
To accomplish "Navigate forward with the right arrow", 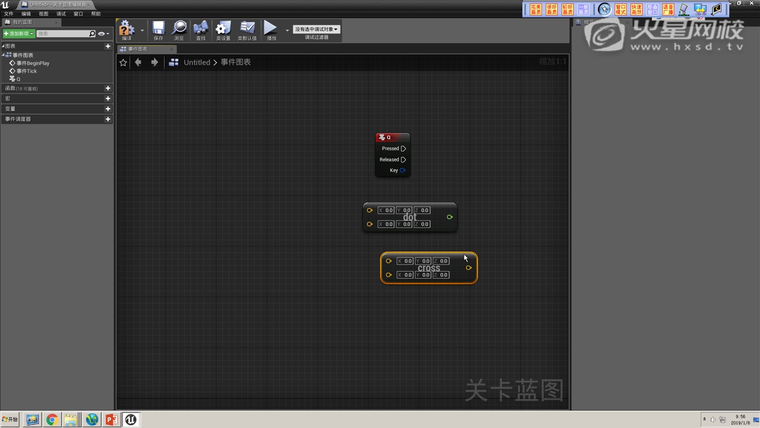I will point(154,62).
